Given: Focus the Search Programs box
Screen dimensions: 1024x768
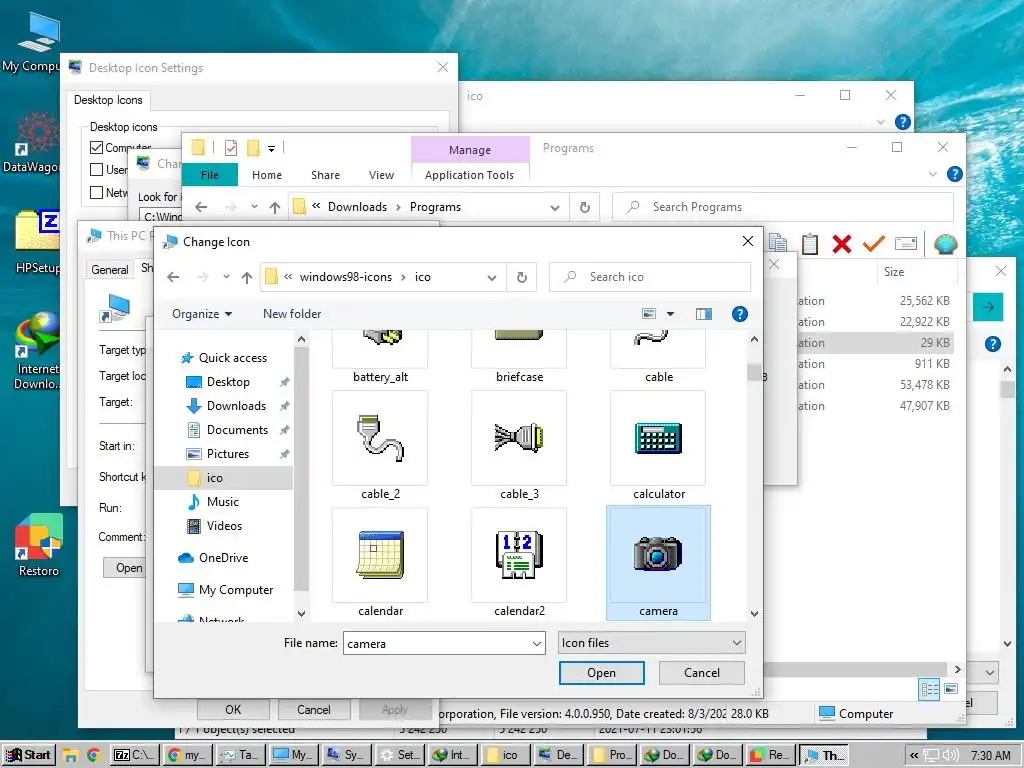Looking at the screenshot, I should click(782, 207).
